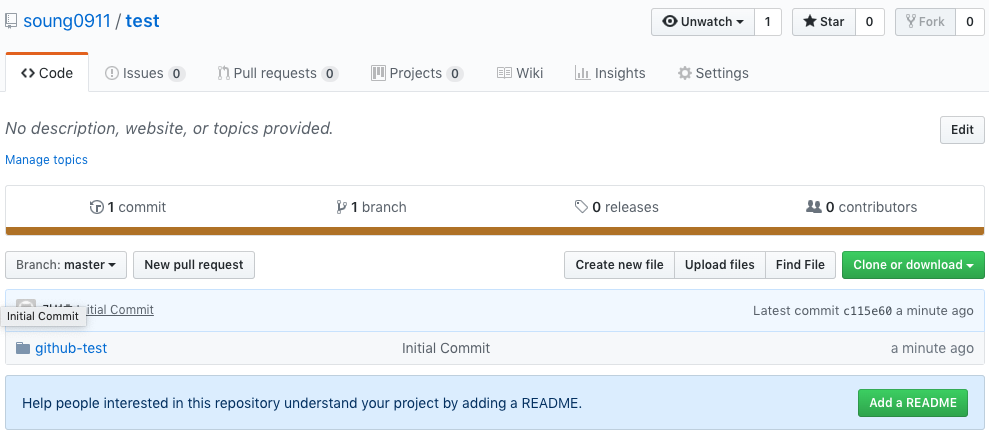Open the Wiki tab
The height and width of the screenshot is (434, 989).
click(x=520, y=73)
